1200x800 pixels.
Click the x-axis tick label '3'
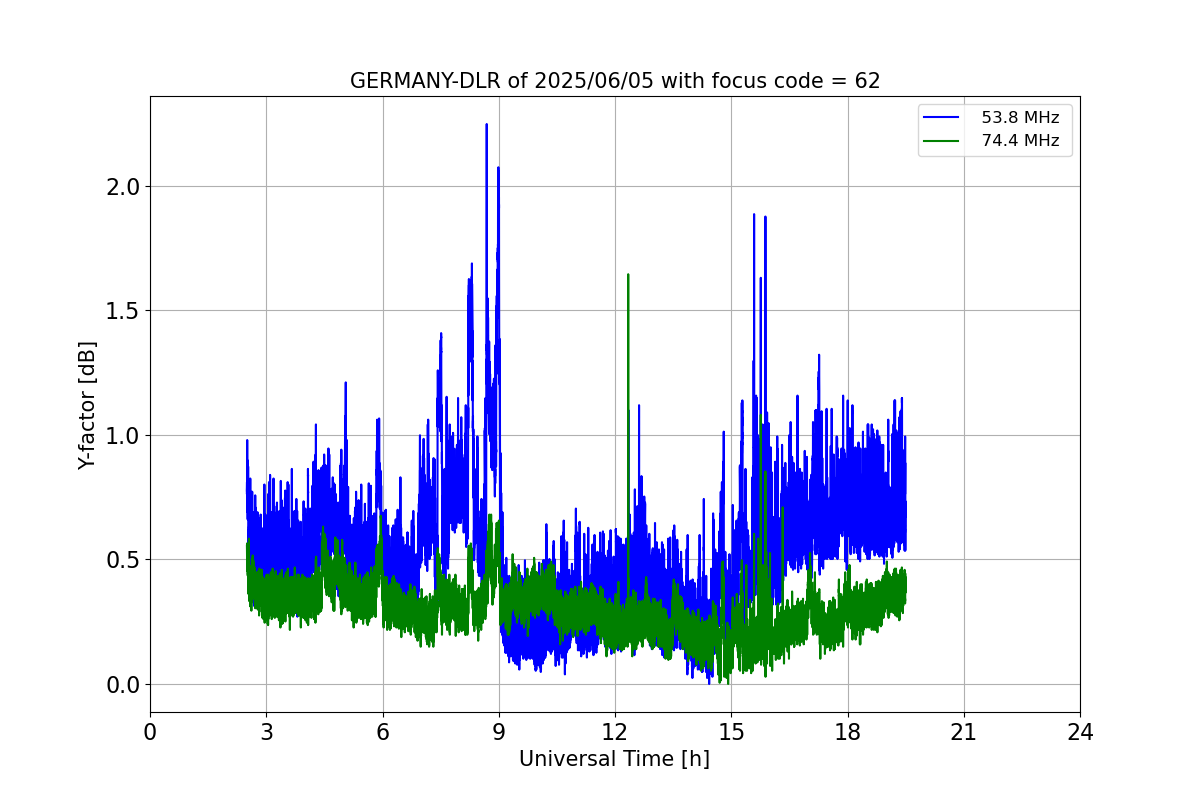coord(266,732)
